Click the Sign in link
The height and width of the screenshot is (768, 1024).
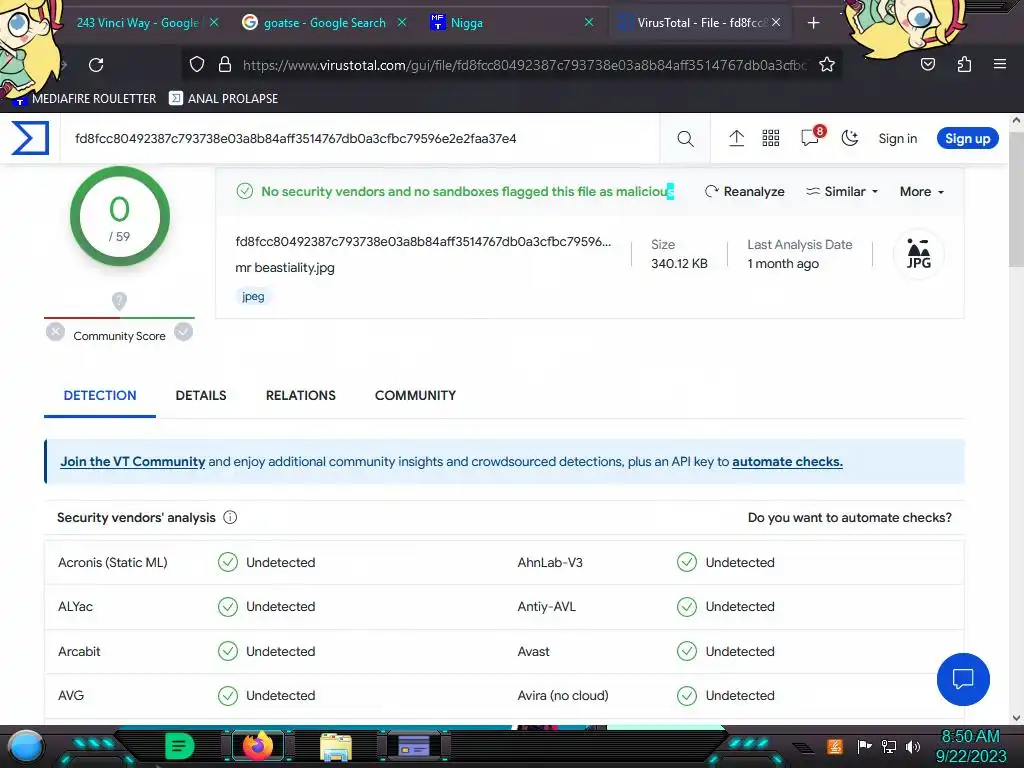(x=897, y=138)
